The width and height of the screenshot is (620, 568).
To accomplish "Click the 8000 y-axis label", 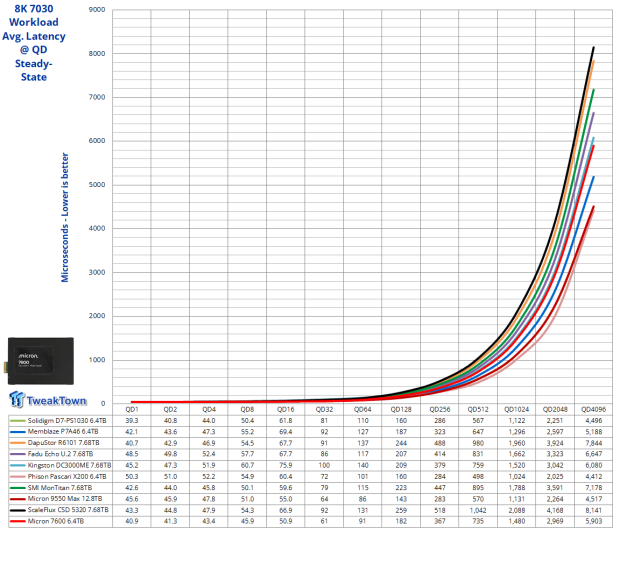I will click(x=97, y=53).
